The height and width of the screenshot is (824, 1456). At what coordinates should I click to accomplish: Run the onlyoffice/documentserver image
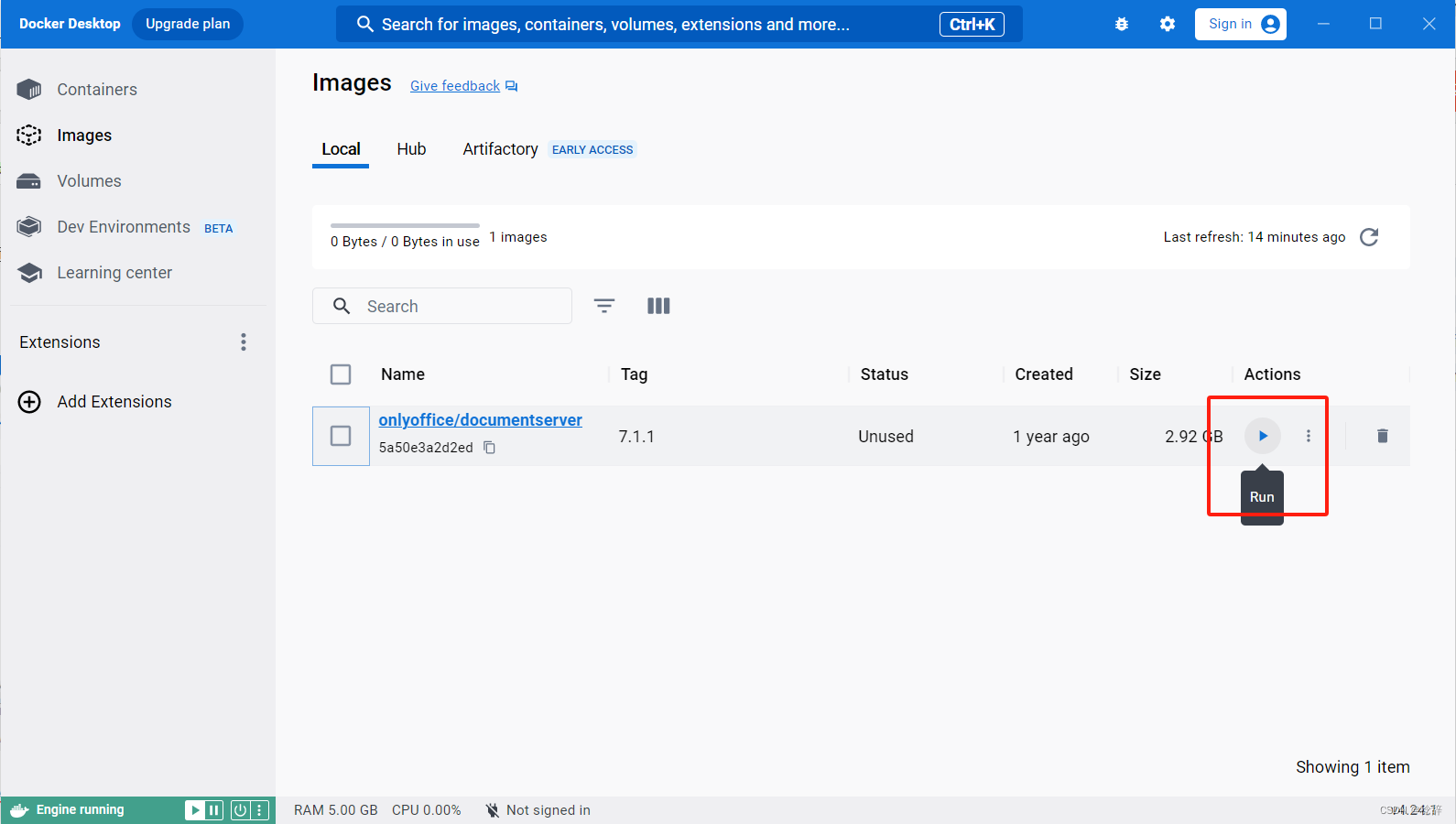point(1263,436)
